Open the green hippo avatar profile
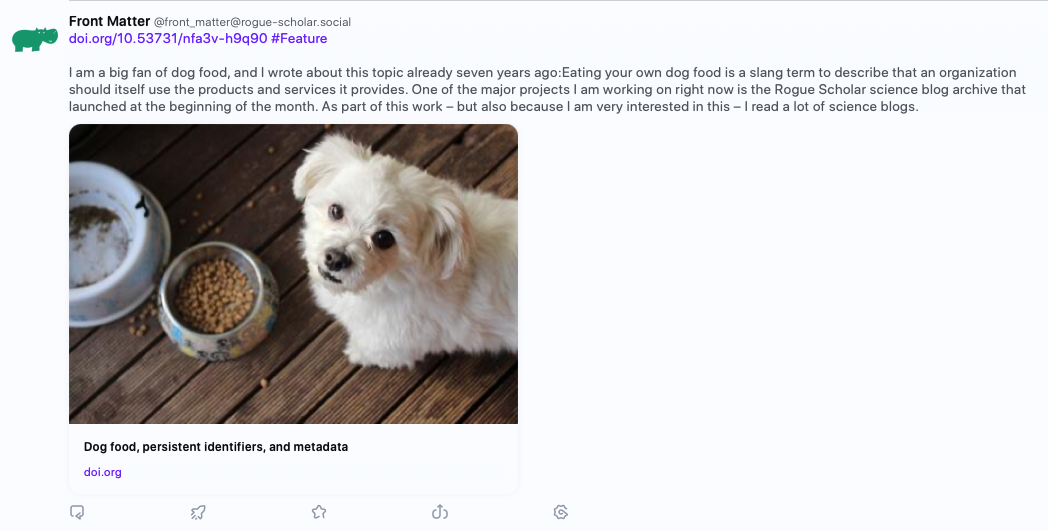Viewport: 1048px width, 531px height. pos(35,39)
